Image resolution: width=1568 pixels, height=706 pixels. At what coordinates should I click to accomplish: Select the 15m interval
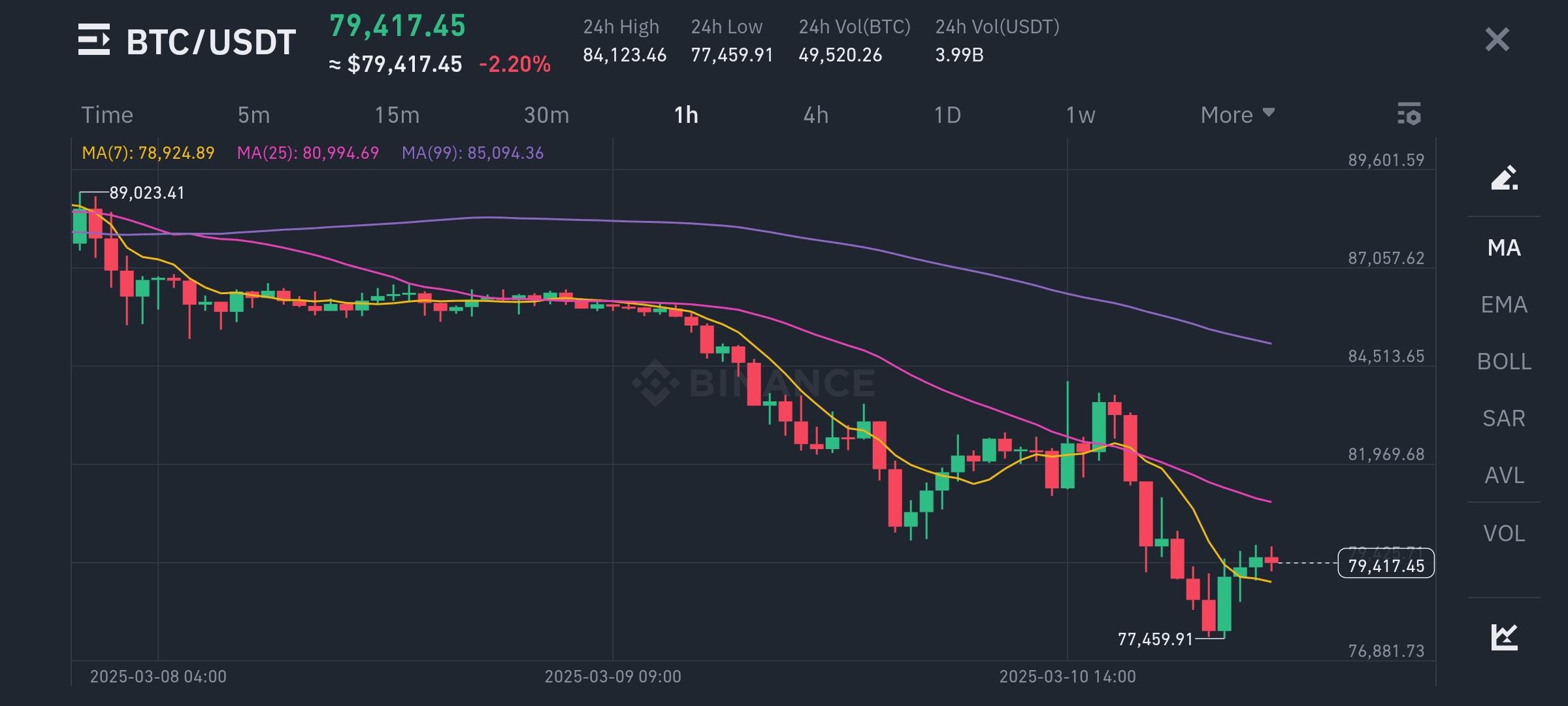(x=397, y=115)
